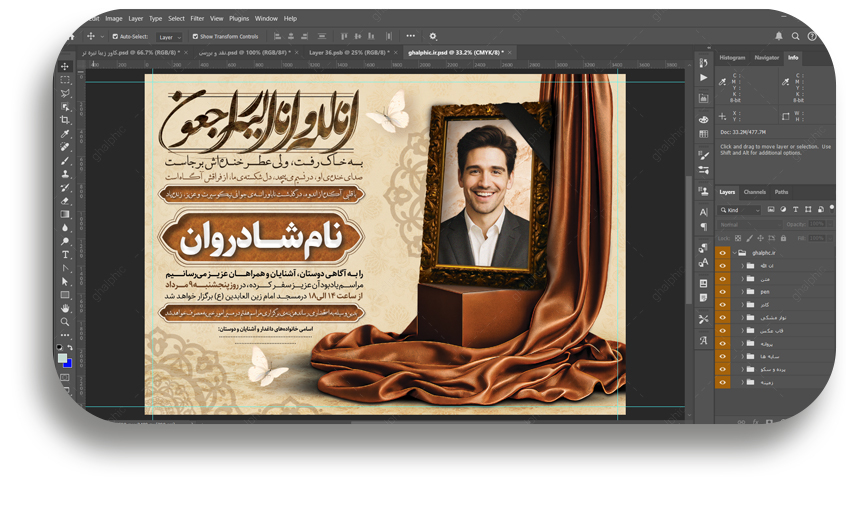846x513 pixels.
Task: Select the Rectangular Marquee tool
Action: tap(65, 79)
